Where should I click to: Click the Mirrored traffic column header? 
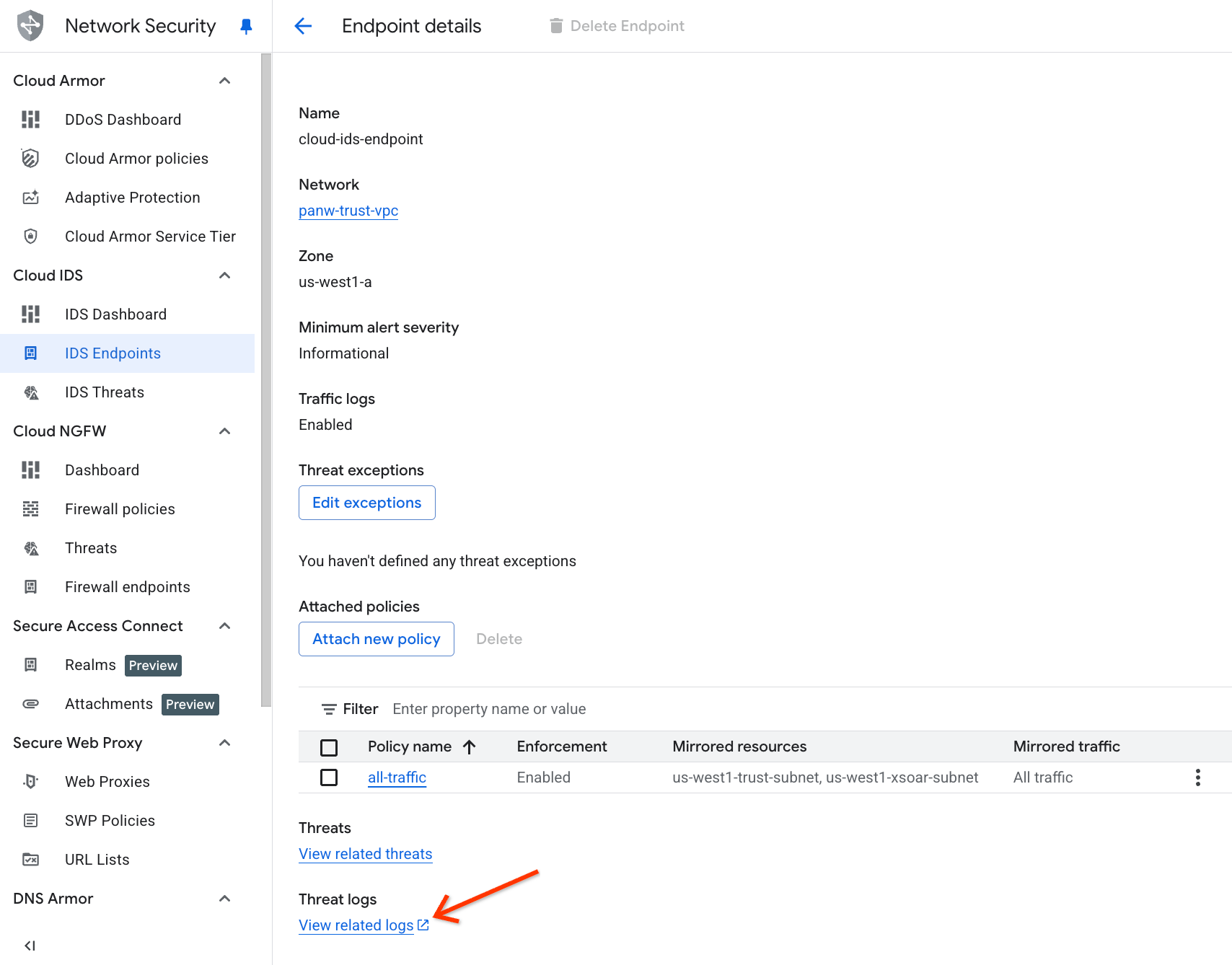[x=1067, y=746]
